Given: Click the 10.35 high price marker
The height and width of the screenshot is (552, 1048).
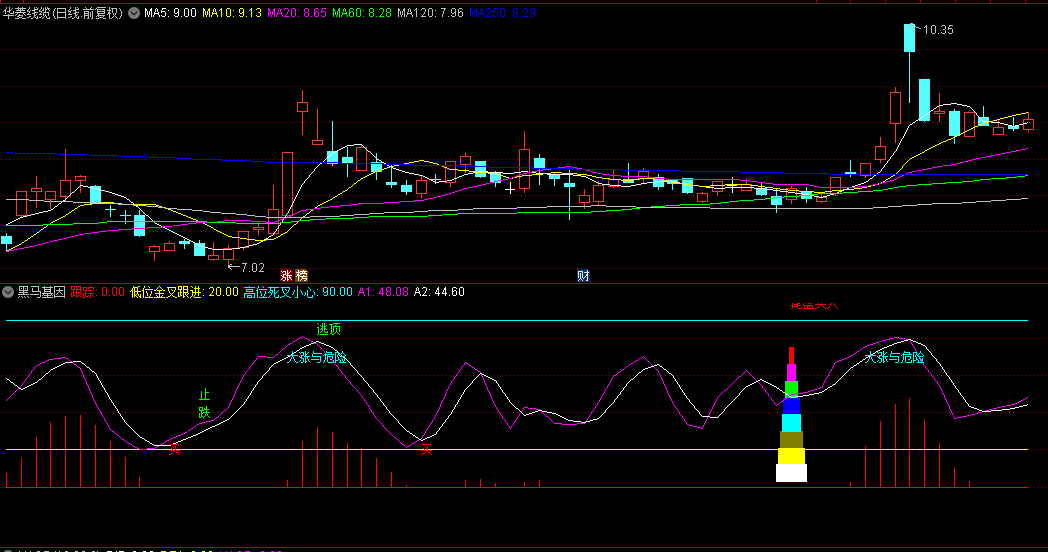Looking at the screenshot, I should 937,30.
